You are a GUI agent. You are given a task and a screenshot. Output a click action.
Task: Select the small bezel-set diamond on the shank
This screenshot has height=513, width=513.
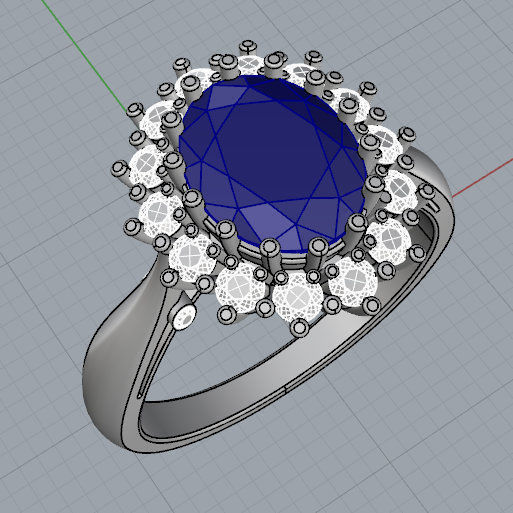pyautogui.click(x=184, y=316)
